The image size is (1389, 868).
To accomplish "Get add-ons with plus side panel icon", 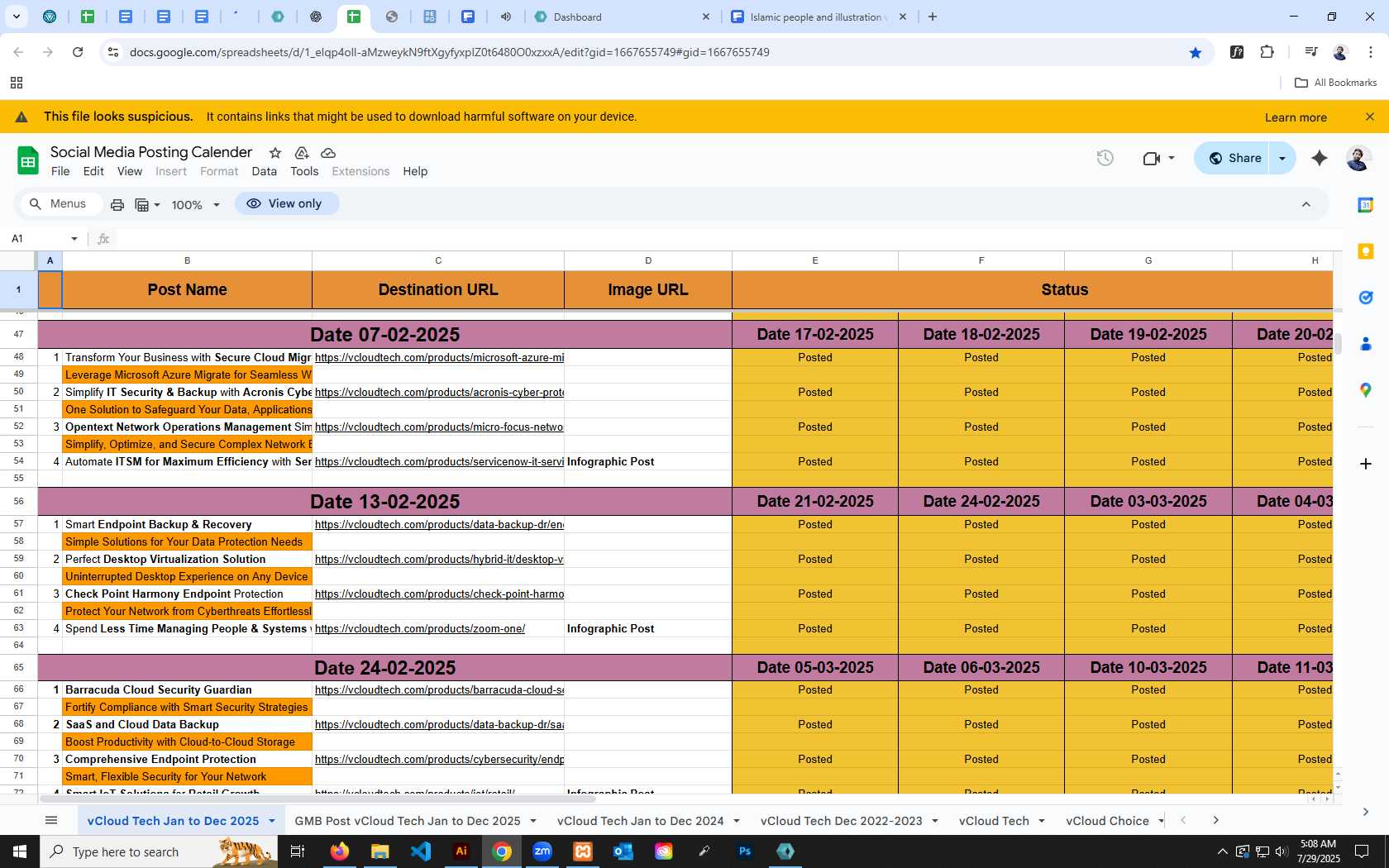I will [1366, 464].
